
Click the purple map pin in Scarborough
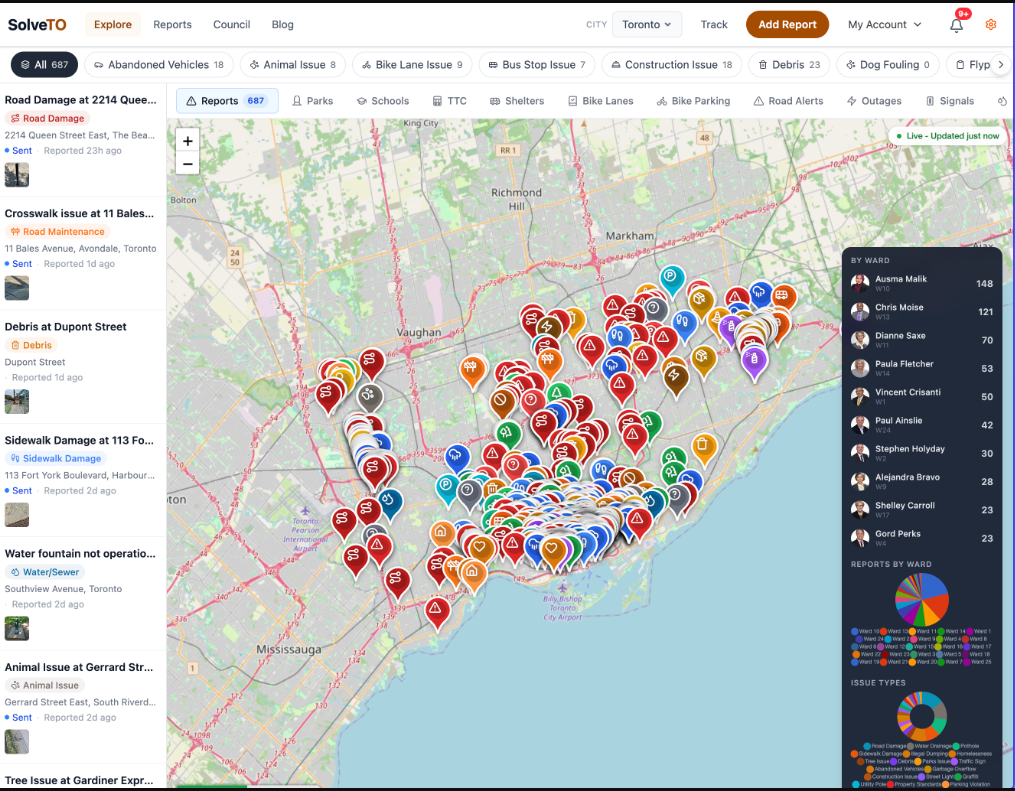(x=753, y=360)
